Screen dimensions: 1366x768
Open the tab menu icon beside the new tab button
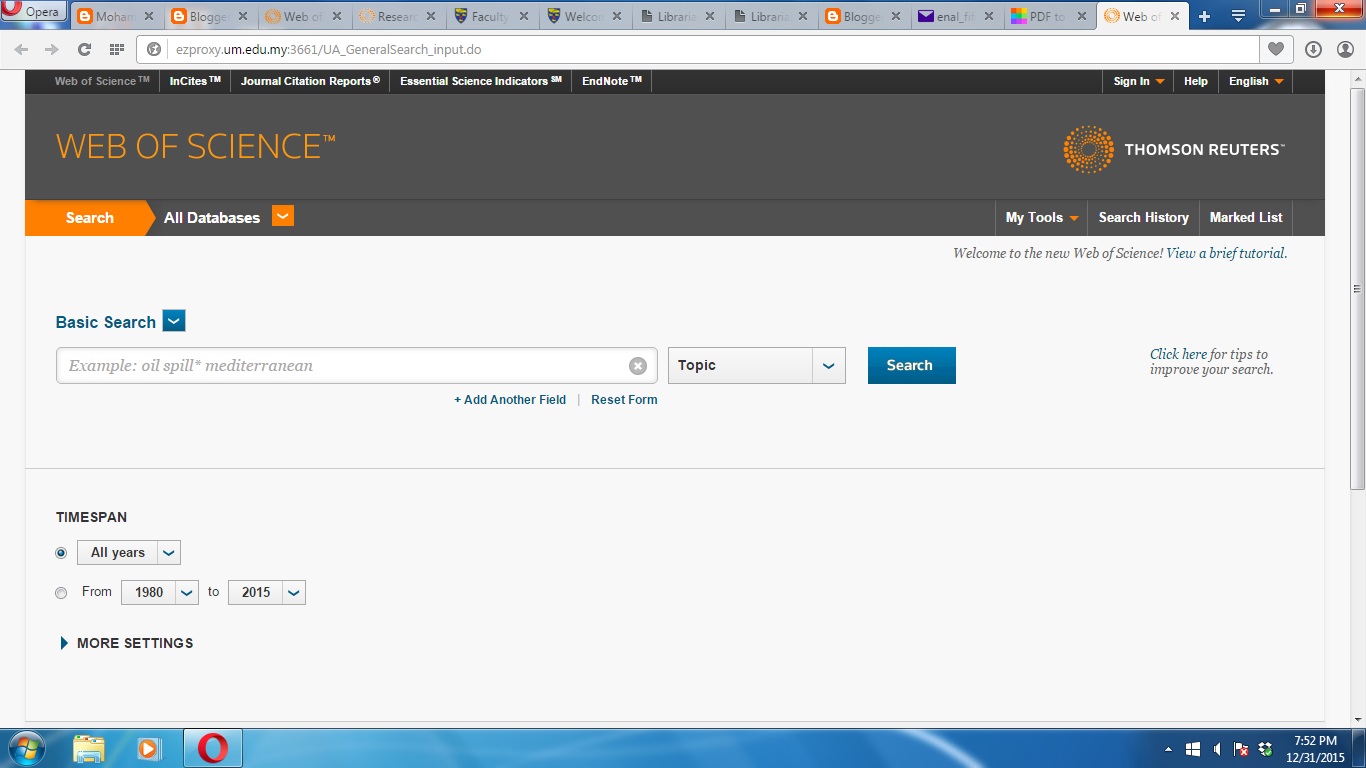point(1238,16)
